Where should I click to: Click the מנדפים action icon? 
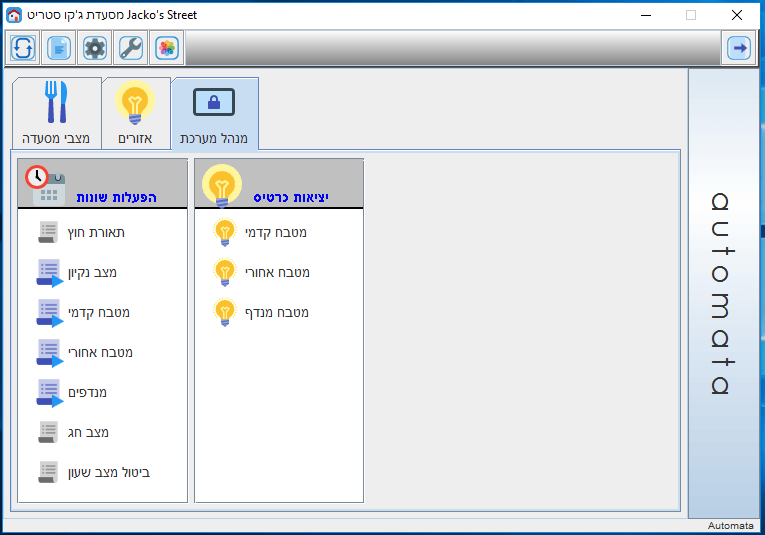(x=49, y=393)
